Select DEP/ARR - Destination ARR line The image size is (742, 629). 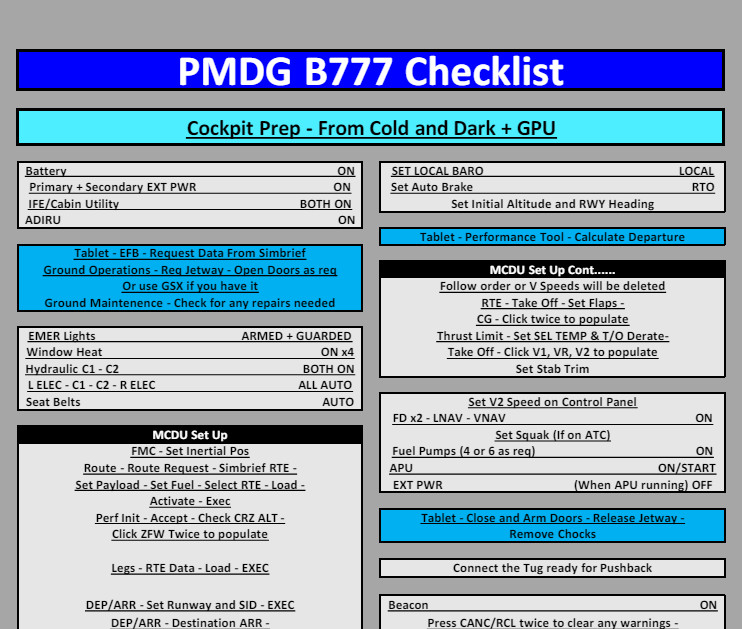[190, 622]
